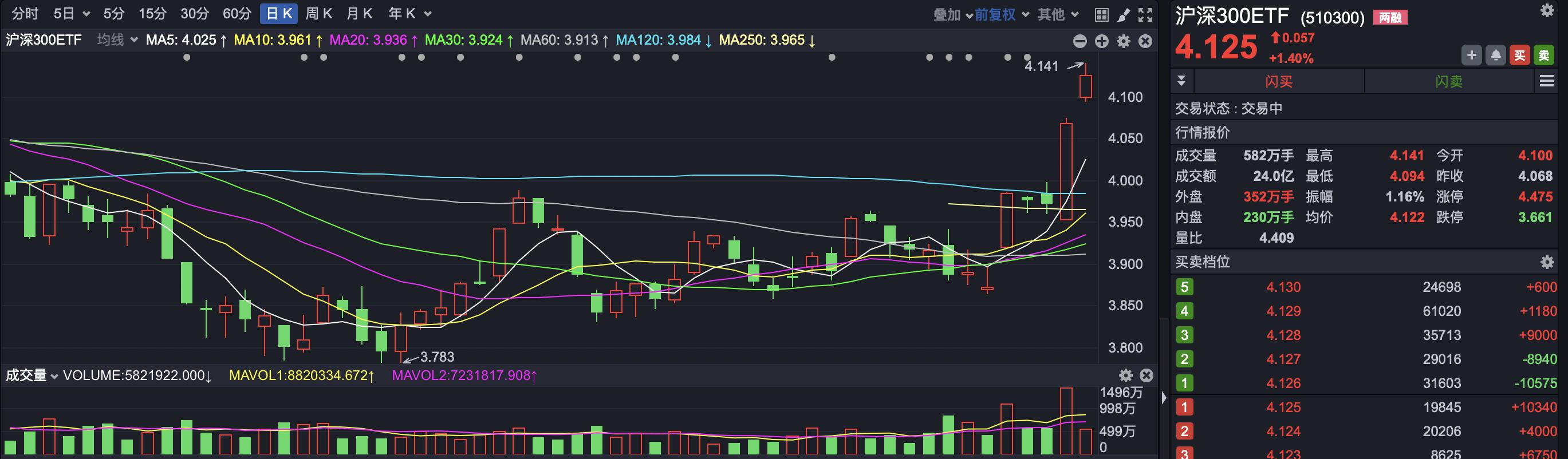Enter fullscreen chart mode

[x=1145, y=14]
